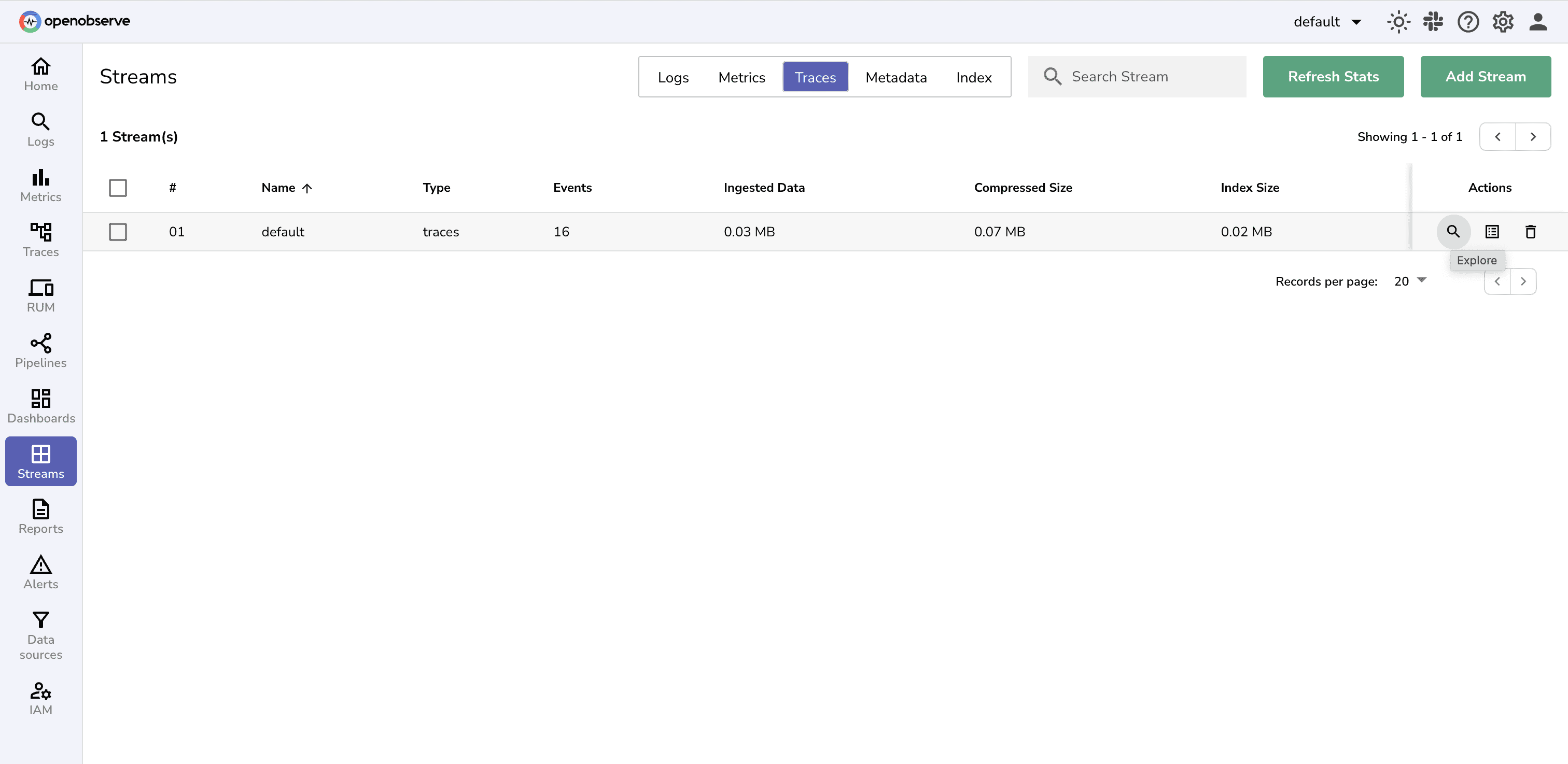This screenshot has width=1568, height=764.
Task: Open the default organization dropdown
Action: pyautogui.click(x=1327, y=21)
